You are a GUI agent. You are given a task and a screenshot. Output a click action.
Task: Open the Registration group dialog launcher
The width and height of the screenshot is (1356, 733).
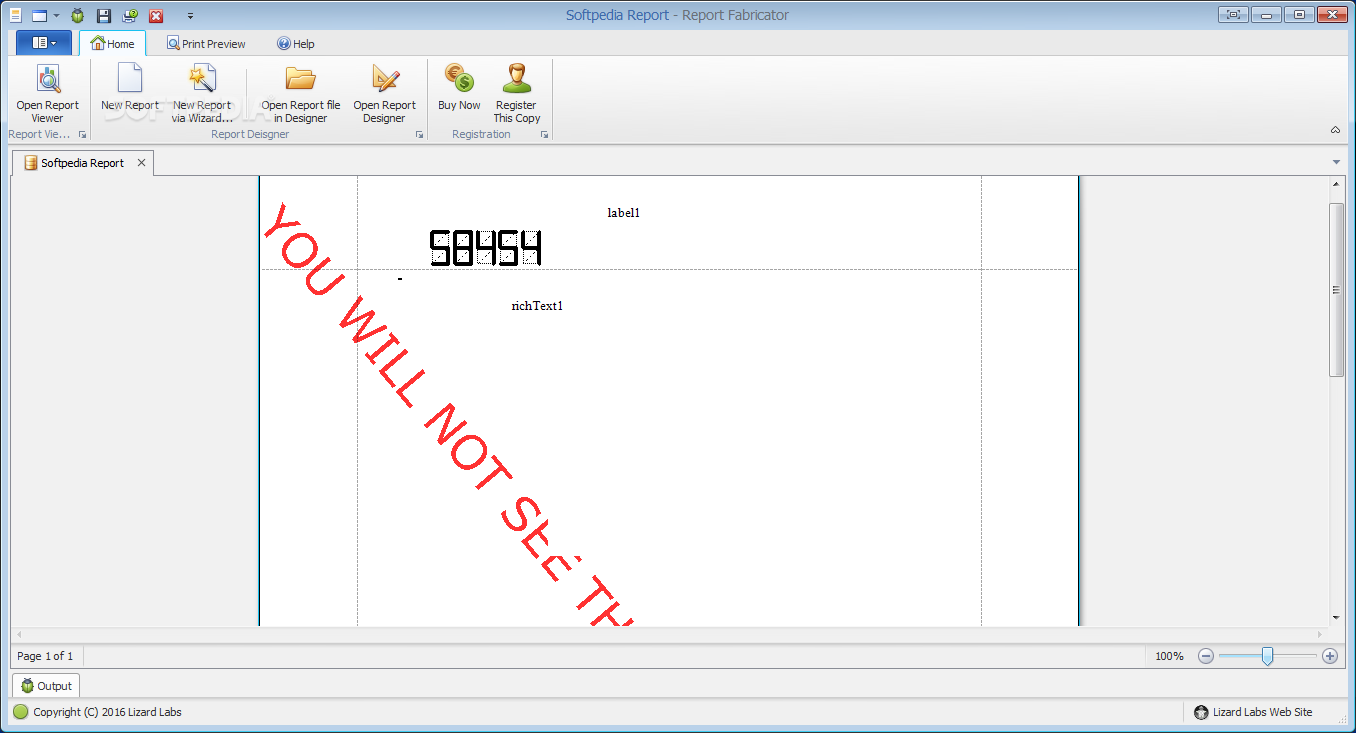(545, 134)
